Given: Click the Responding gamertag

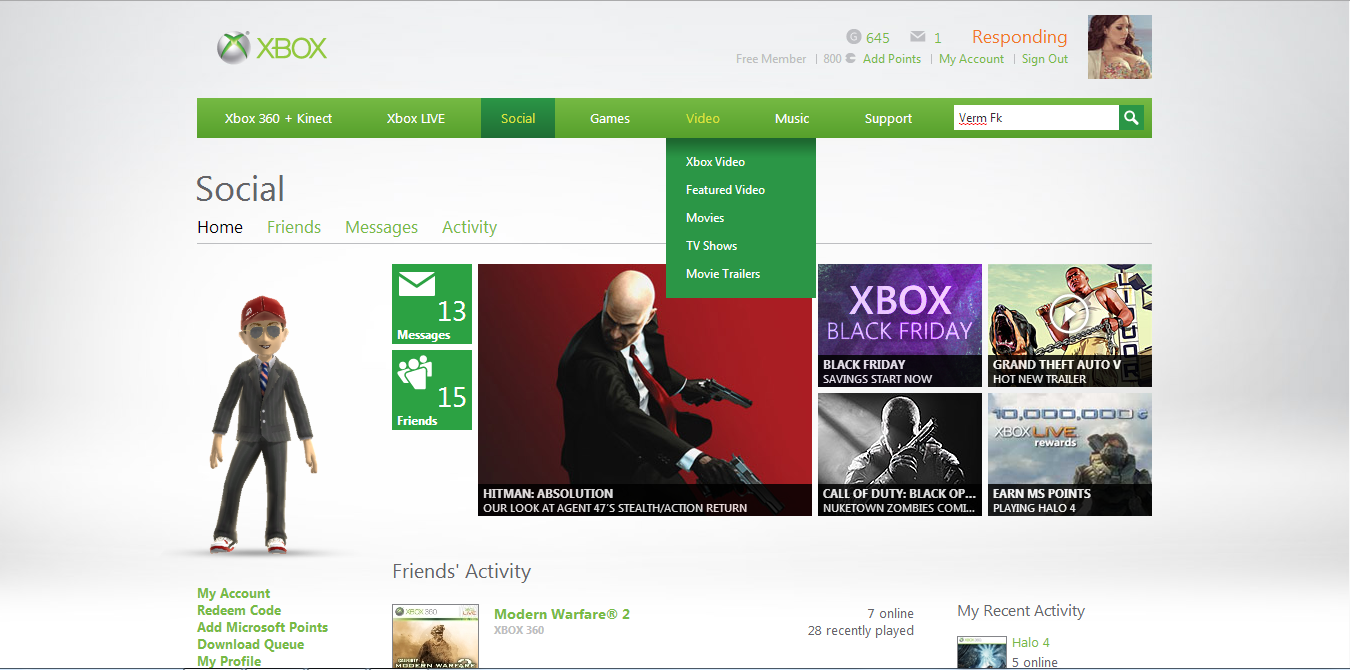Looking at the screenshot, I should pyautogui.click(x=1019, y=37).
